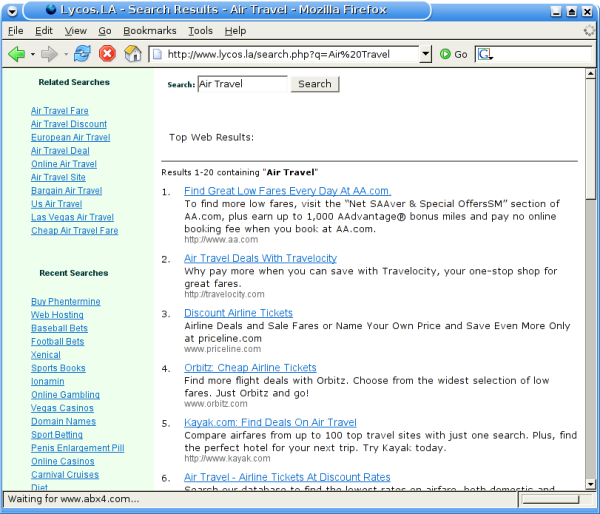Open Kayak.com: Find Deals On Air Travel
Image resolution: width=600 pixels, height=514 pixels.
pos(270,423)
